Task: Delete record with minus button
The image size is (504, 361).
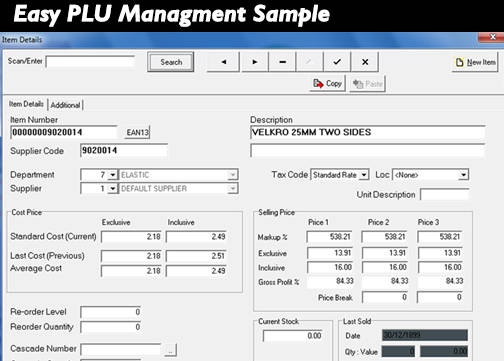Action: point(282,62)
